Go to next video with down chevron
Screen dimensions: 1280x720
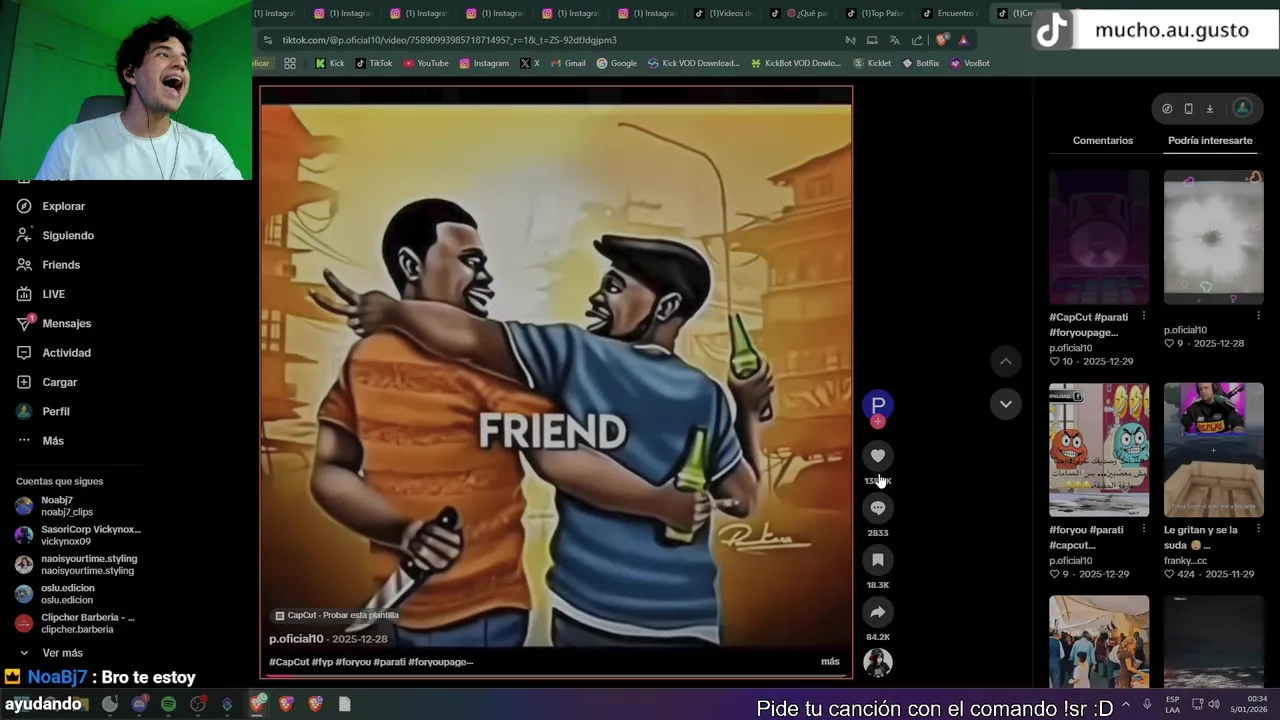[1006, 404]
